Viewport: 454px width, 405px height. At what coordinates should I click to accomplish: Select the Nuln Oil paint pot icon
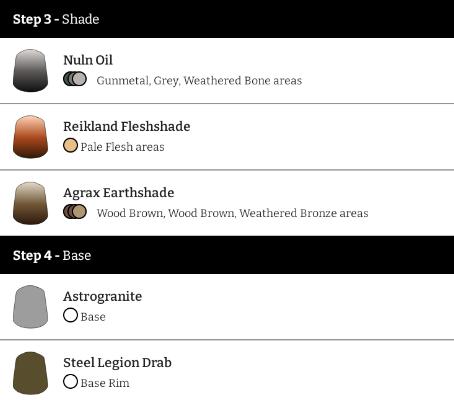pyautogui.click(x=30, y=70)
